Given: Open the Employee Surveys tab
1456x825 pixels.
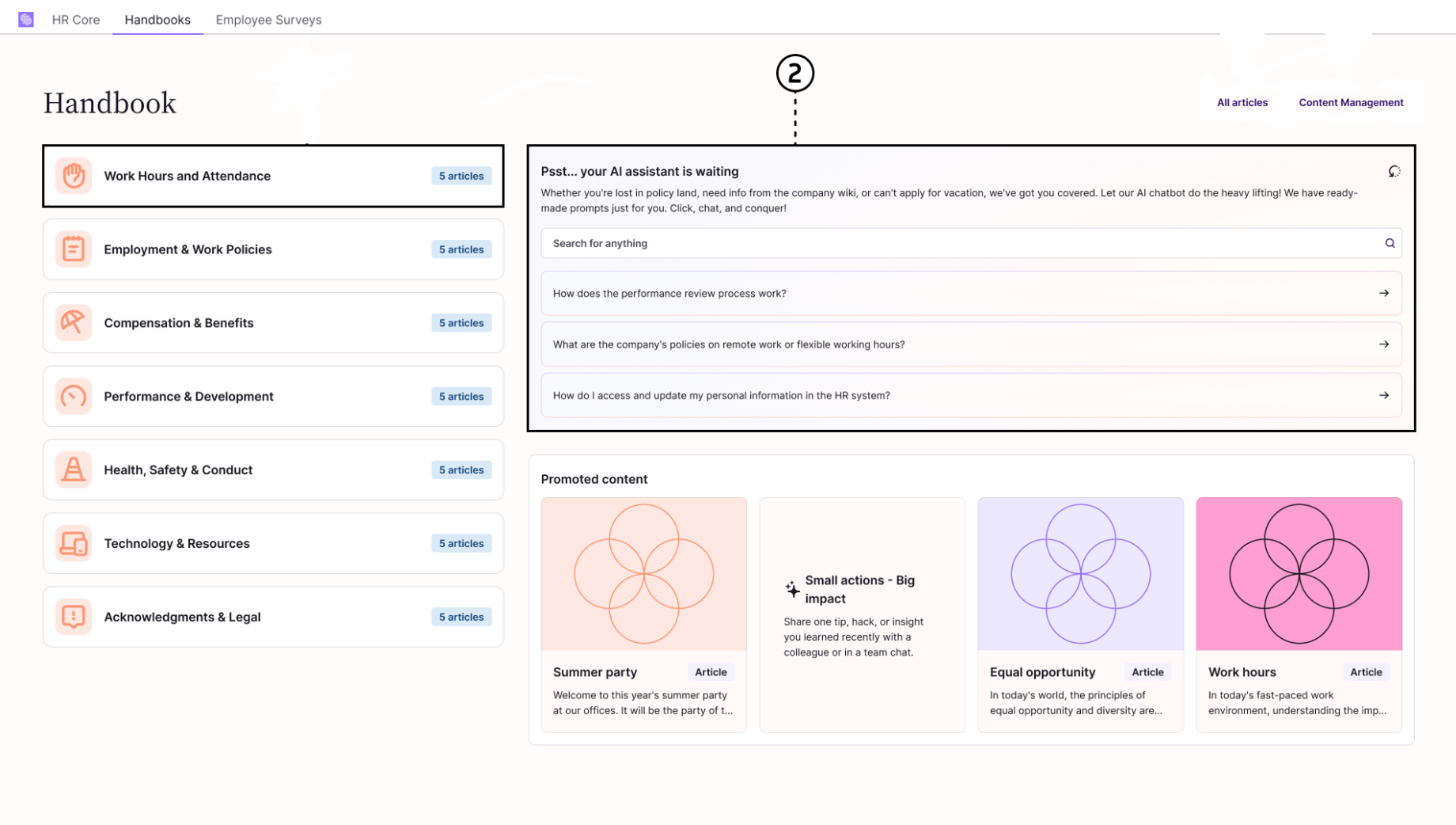Looking at the screenshot, I should pyautogui.click(x=268, y=20).
